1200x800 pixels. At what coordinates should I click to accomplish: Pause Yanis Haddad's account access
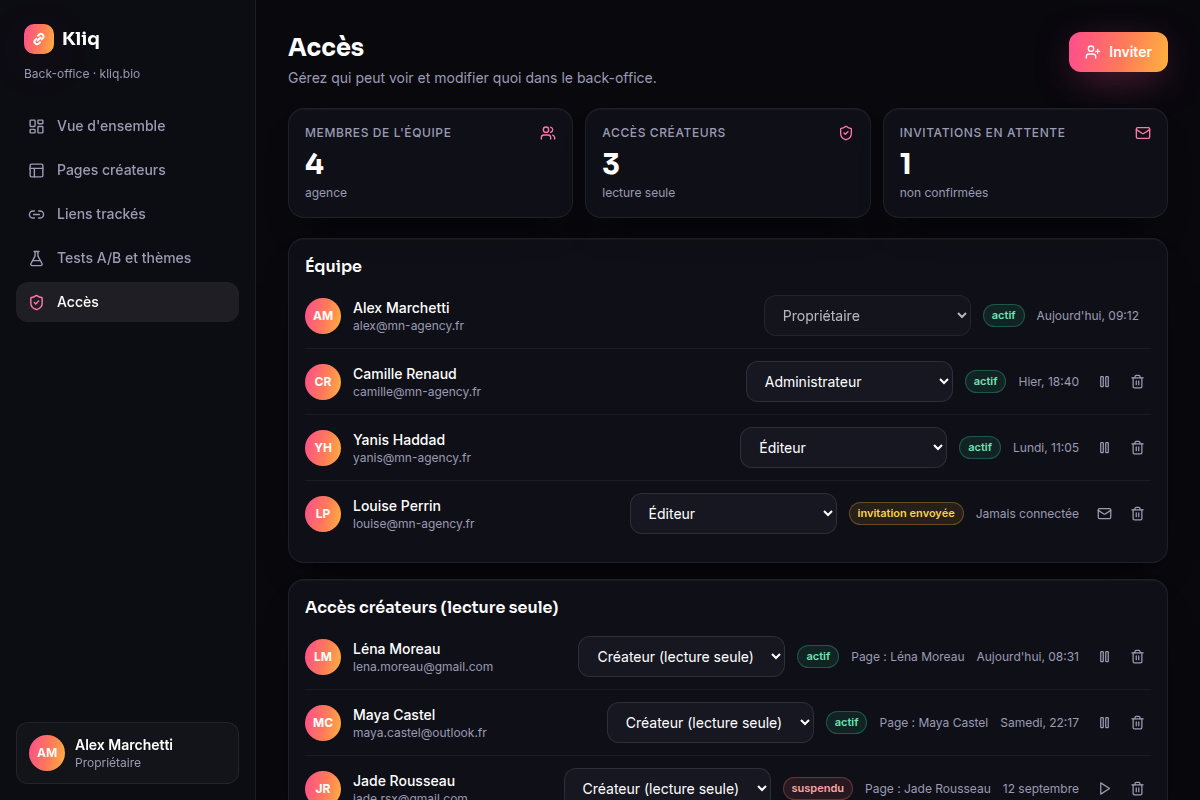(1105, 447)
